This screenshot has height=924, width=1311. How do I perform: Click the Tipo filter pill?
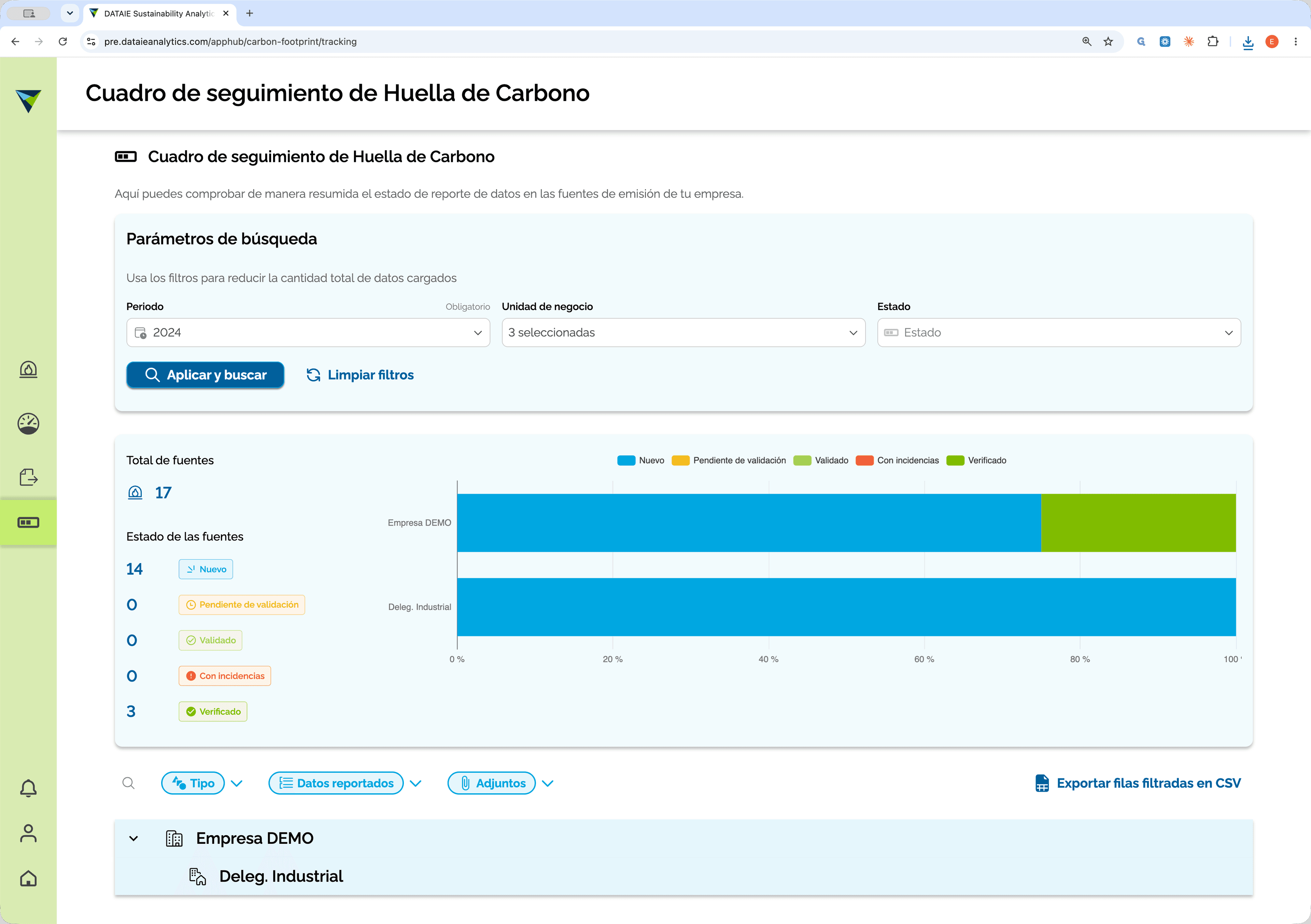pyautogui.click(x=193, y=783)
